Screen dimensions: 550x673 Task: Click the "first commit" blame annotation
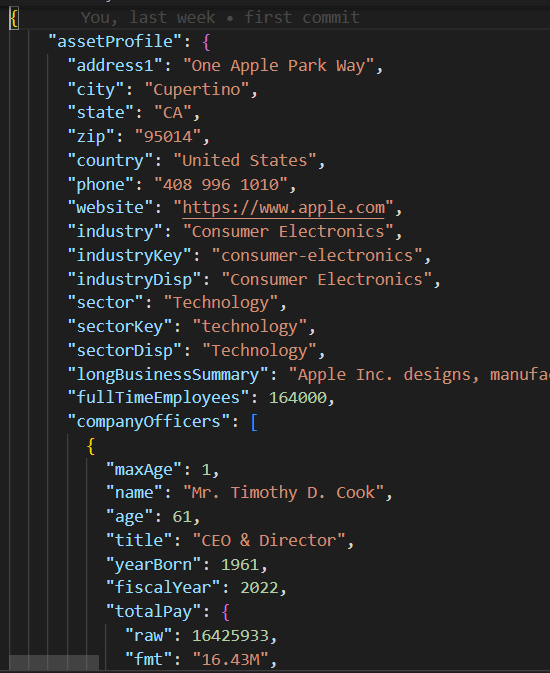[302, 18]
